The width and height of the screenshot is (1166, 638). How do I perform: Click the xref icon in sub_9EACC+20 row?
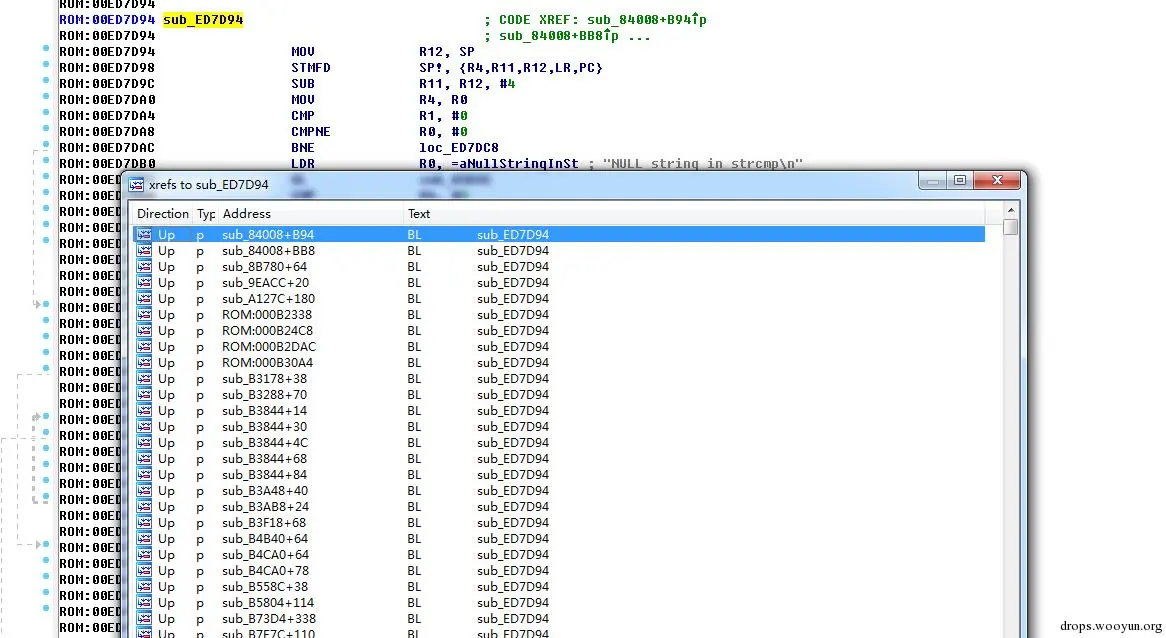coord(144,283)
